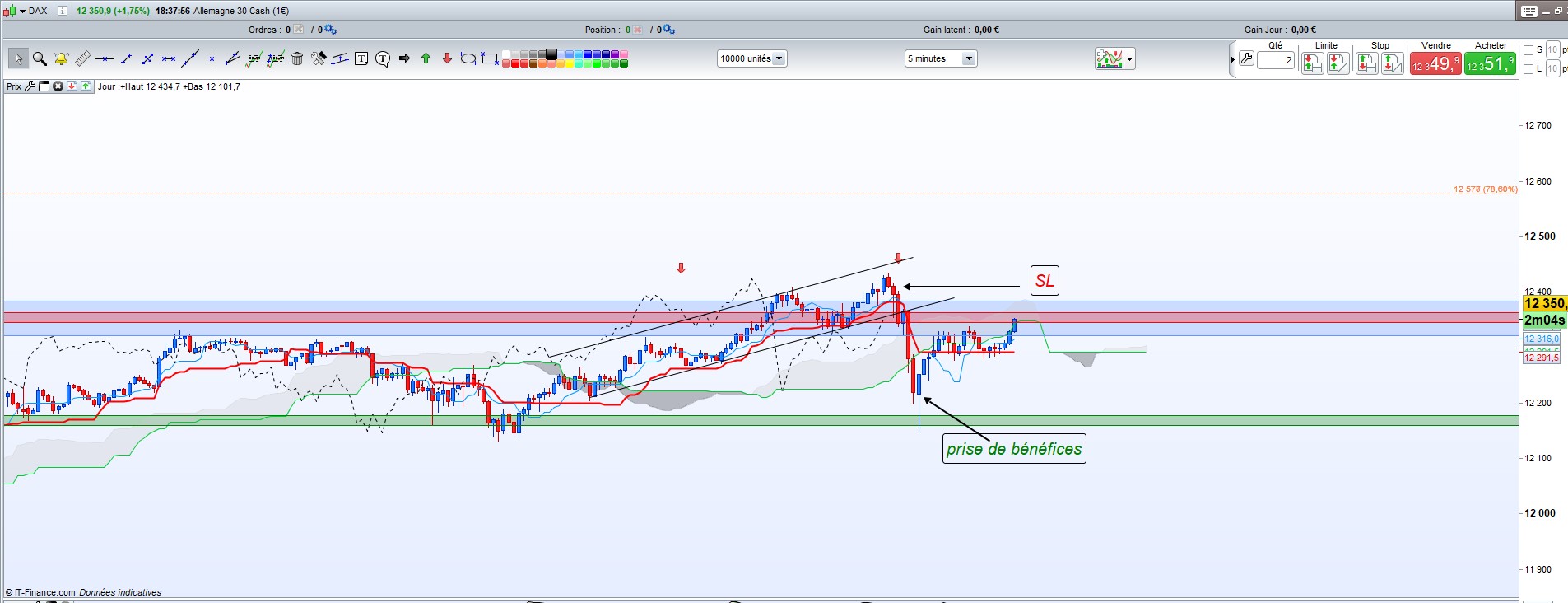
Task: Open the Prix panel wrench settings
Action: (x=30, y=86)
